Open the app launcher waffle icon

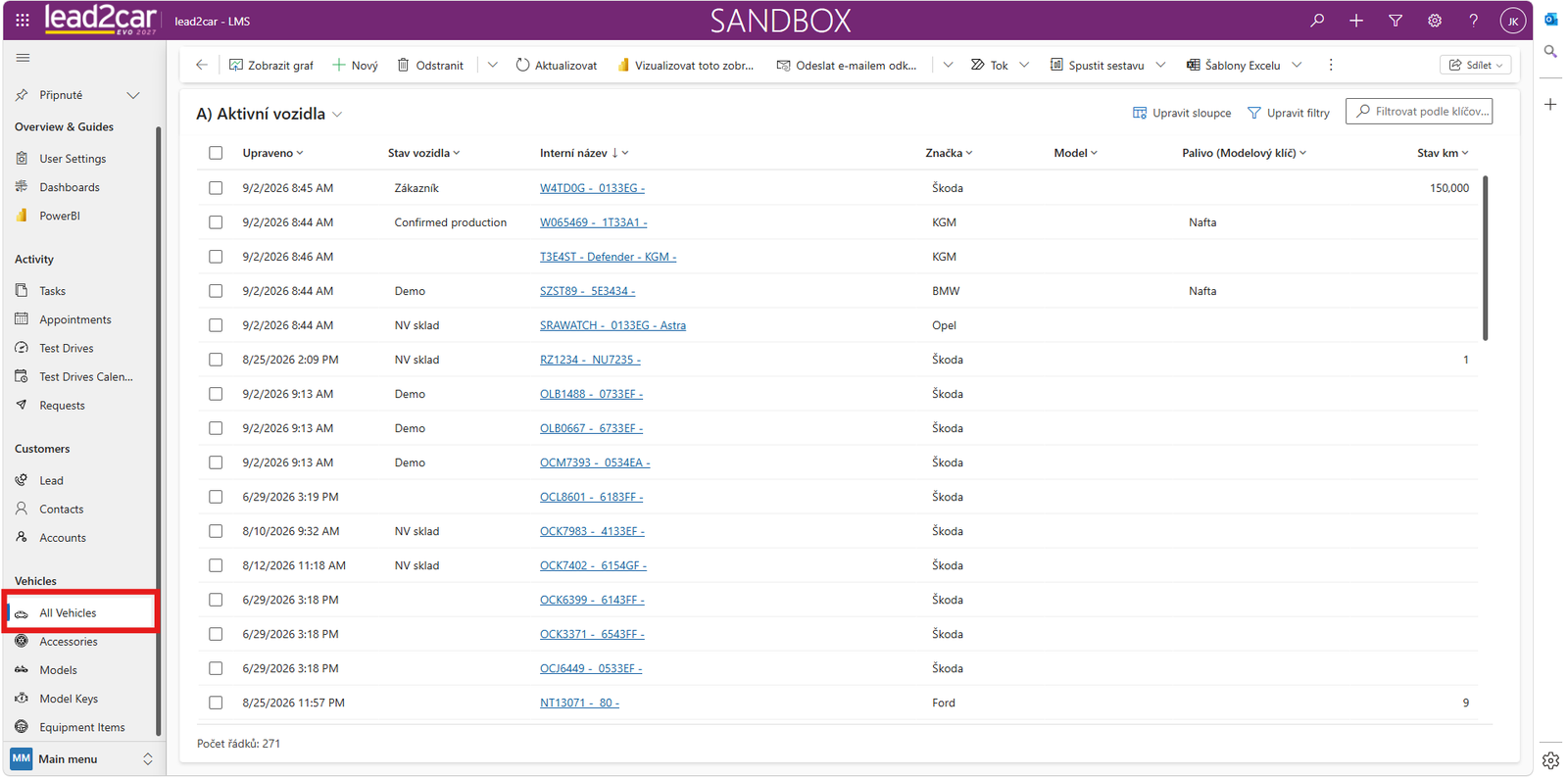click(x=23, y=20)
